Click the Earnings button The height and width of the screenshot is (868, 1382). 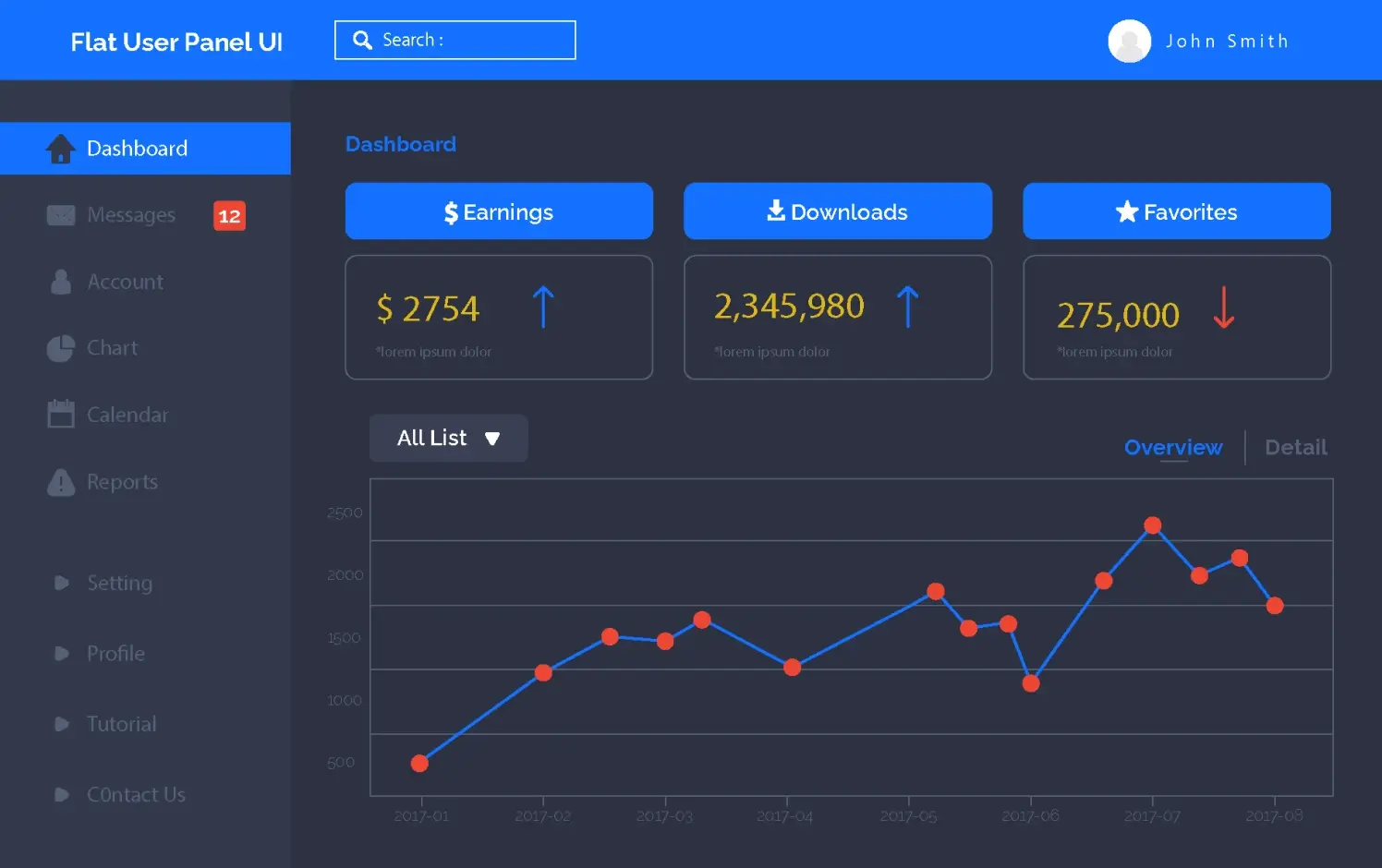499,211
